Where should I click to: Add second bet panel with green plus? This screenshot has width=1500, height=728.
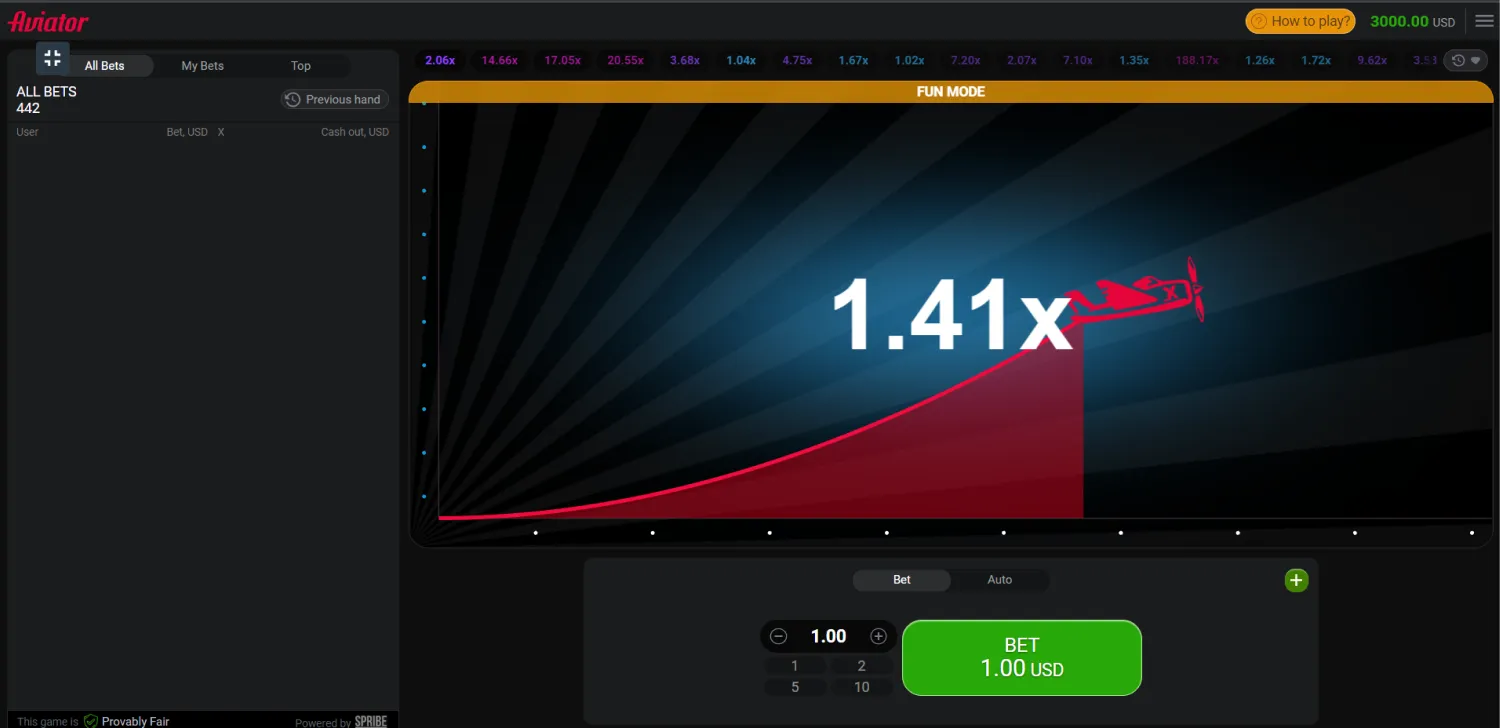tap(1296, 580)
